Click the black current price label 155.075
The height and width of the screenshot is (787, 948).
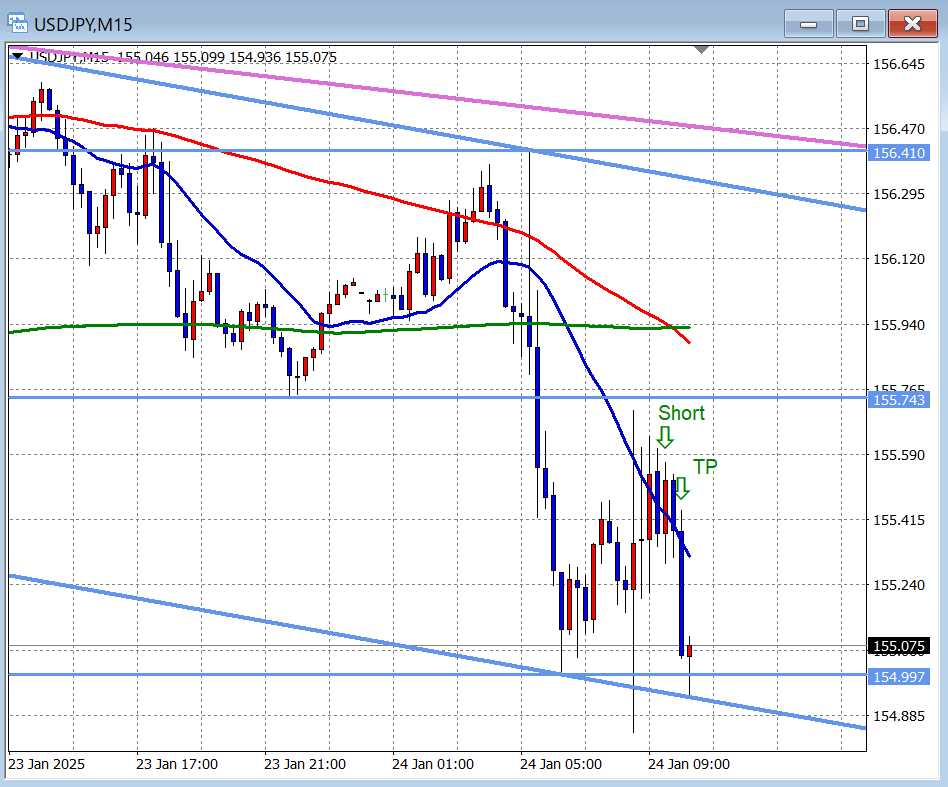click(x=899, y=647)
